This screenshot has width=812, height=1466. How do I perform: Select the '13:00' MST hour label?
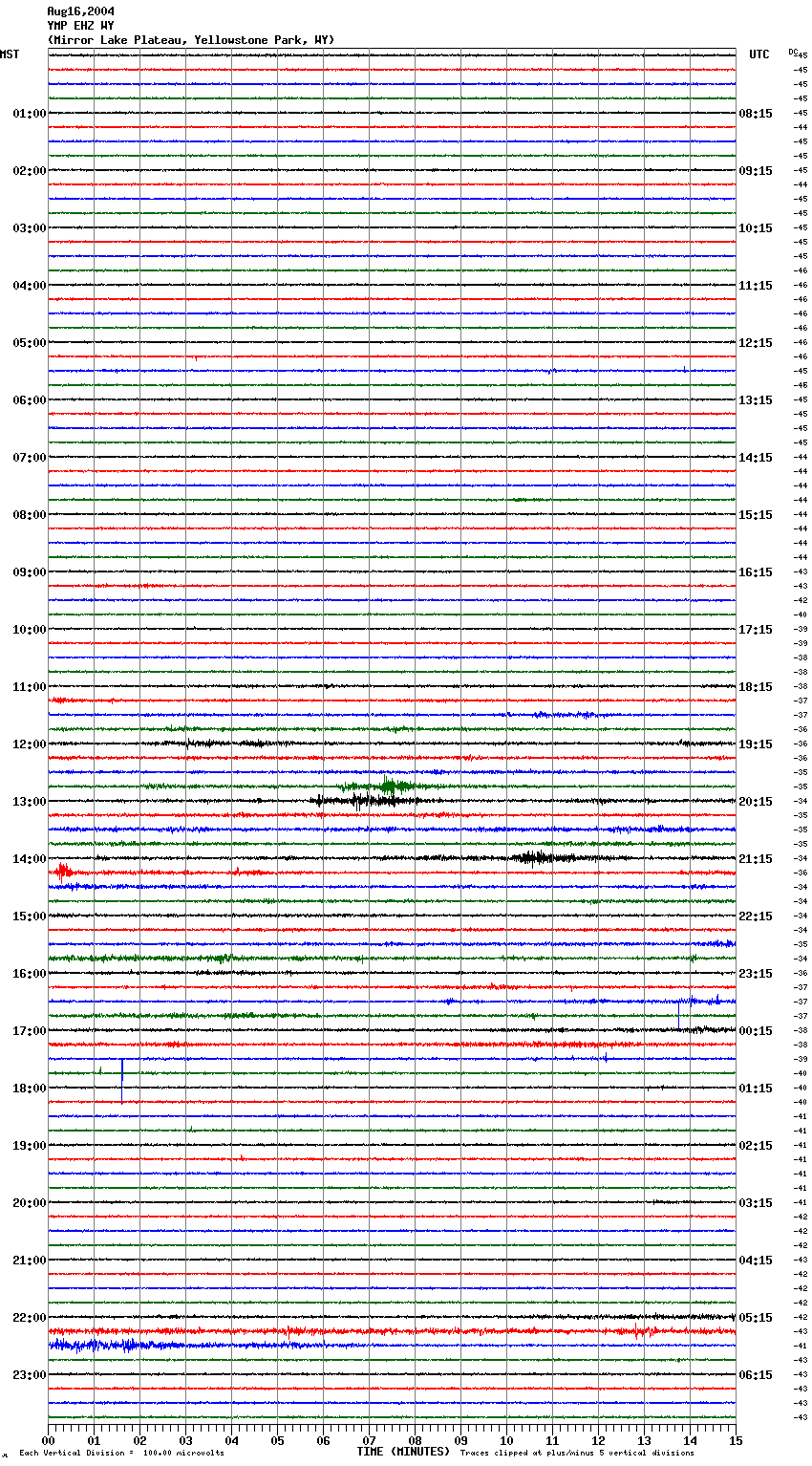click(30, 802)
